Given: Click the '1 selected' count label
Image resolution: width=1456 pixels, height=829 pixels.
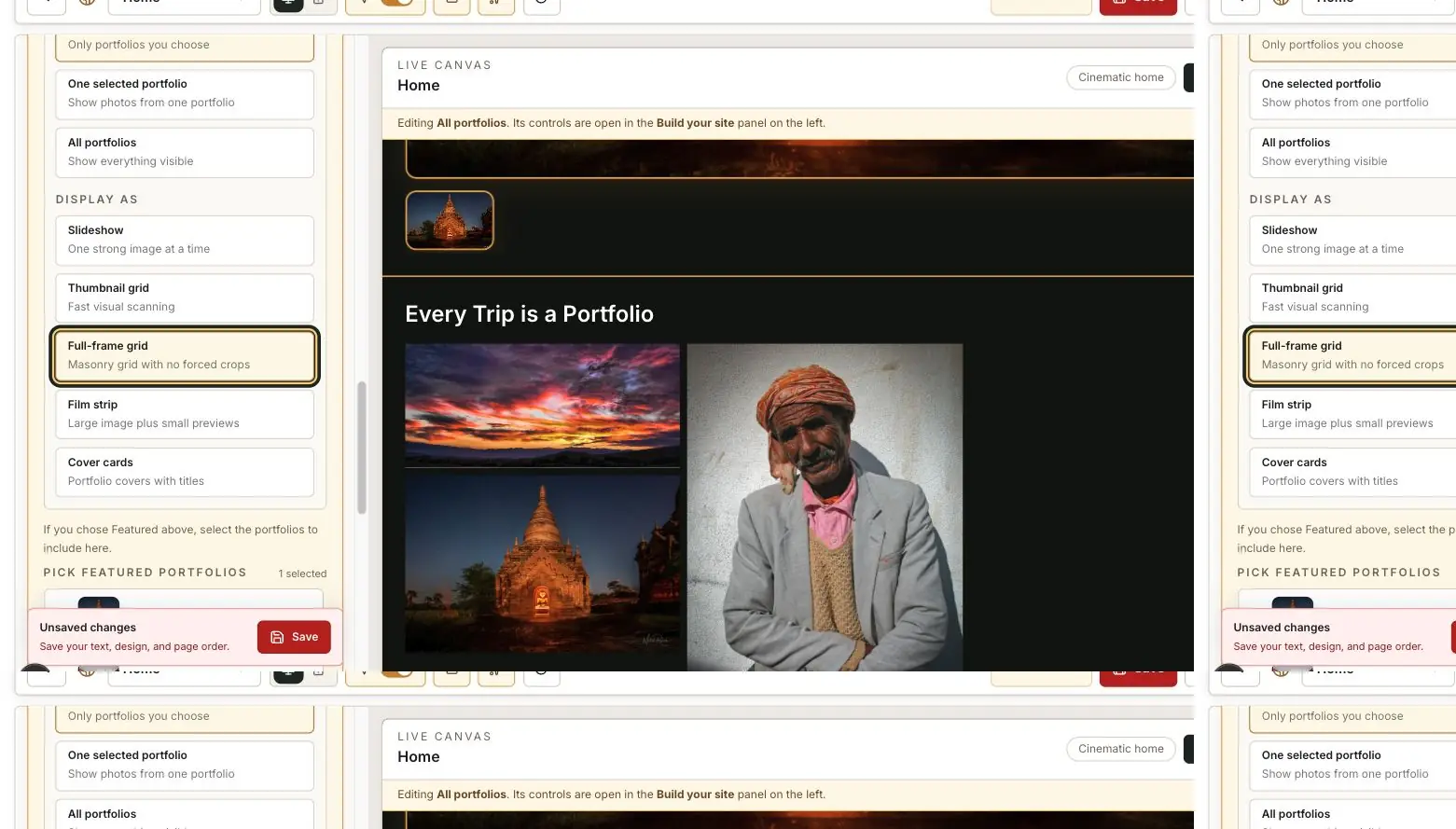Looking at the screenshot, I should point(302,573).
